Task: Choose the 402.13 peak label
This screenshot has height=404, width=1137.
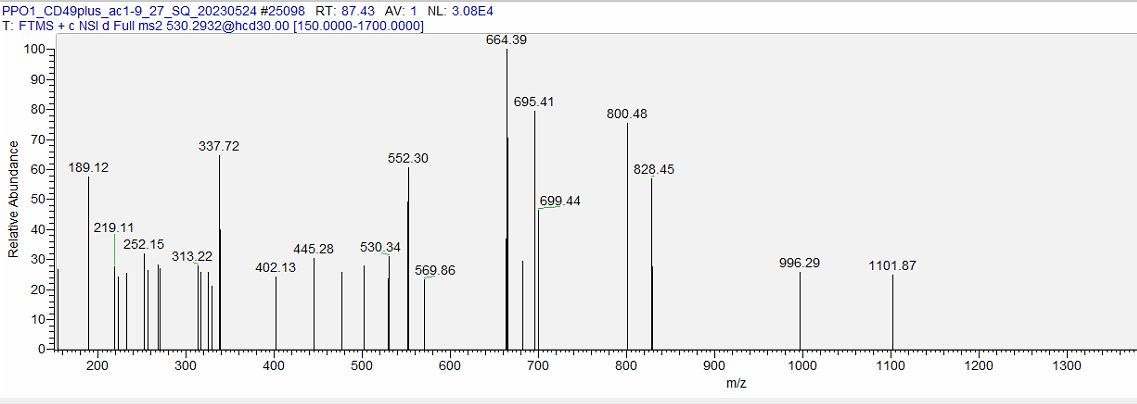Action: pos(276,267)
